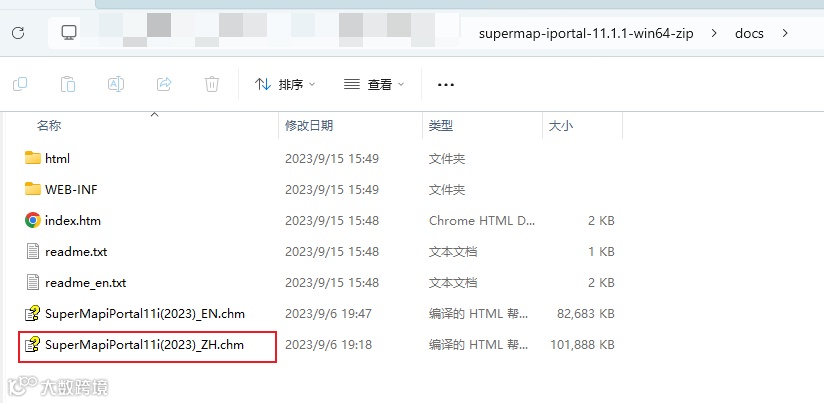Click the date of WEB-INF row
The image size is (824, 403).
click(332, 189)
